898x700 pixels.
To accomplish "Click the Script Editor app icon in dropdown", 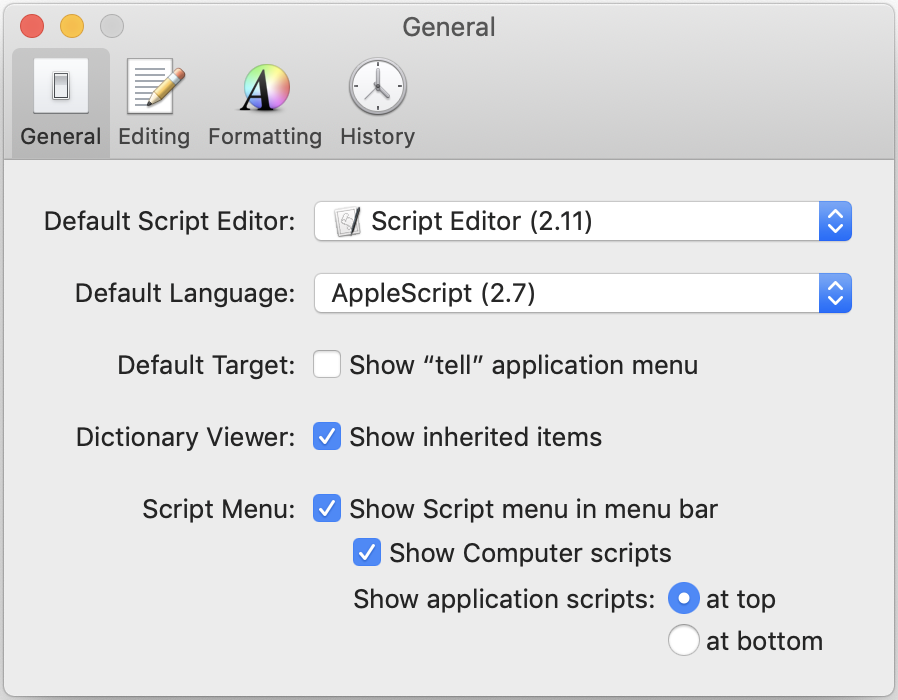I will 347,221.
